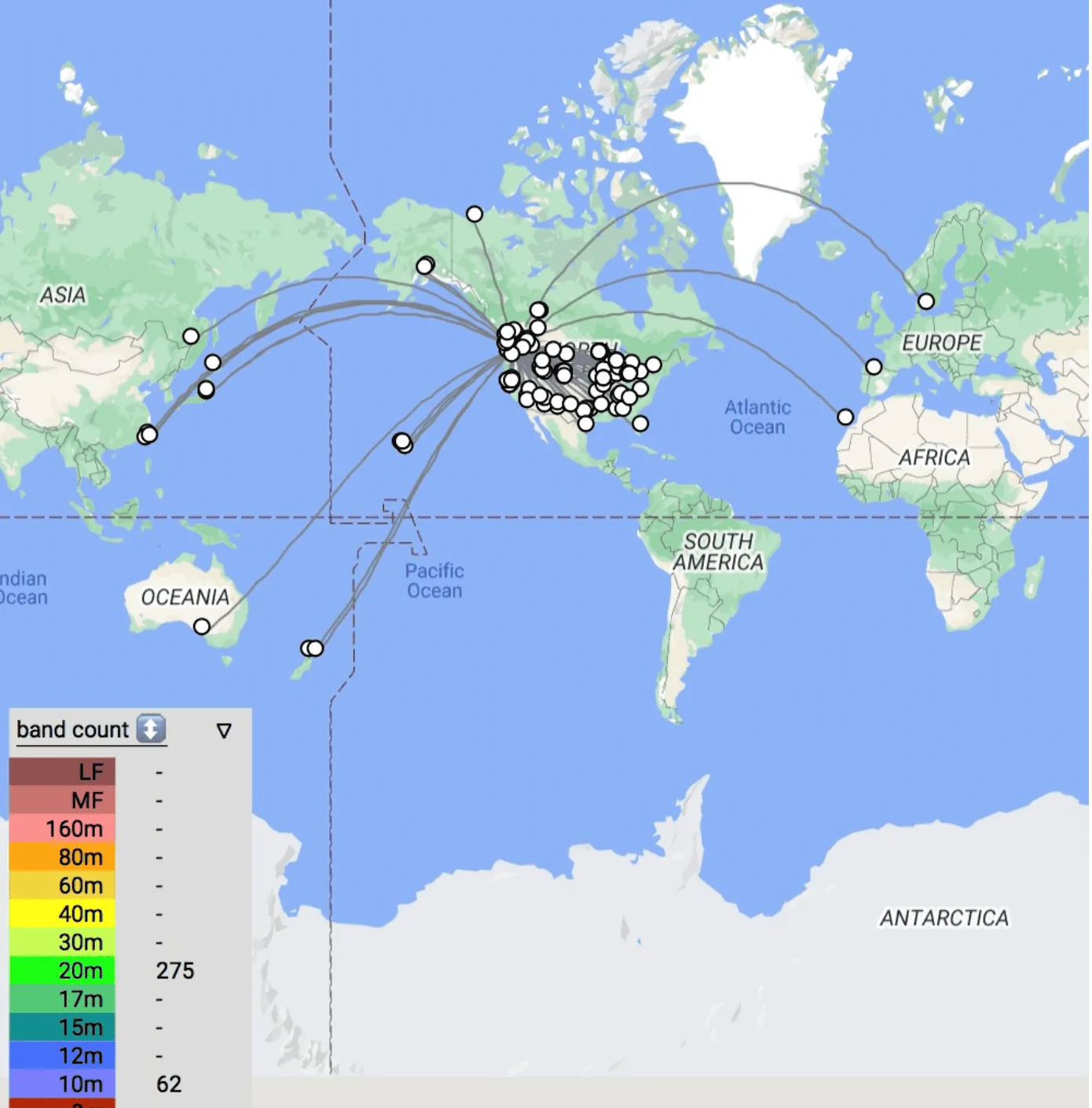
Task: Click the ASIA continent label
Action: pyautogui.click(x=63, y=295)
